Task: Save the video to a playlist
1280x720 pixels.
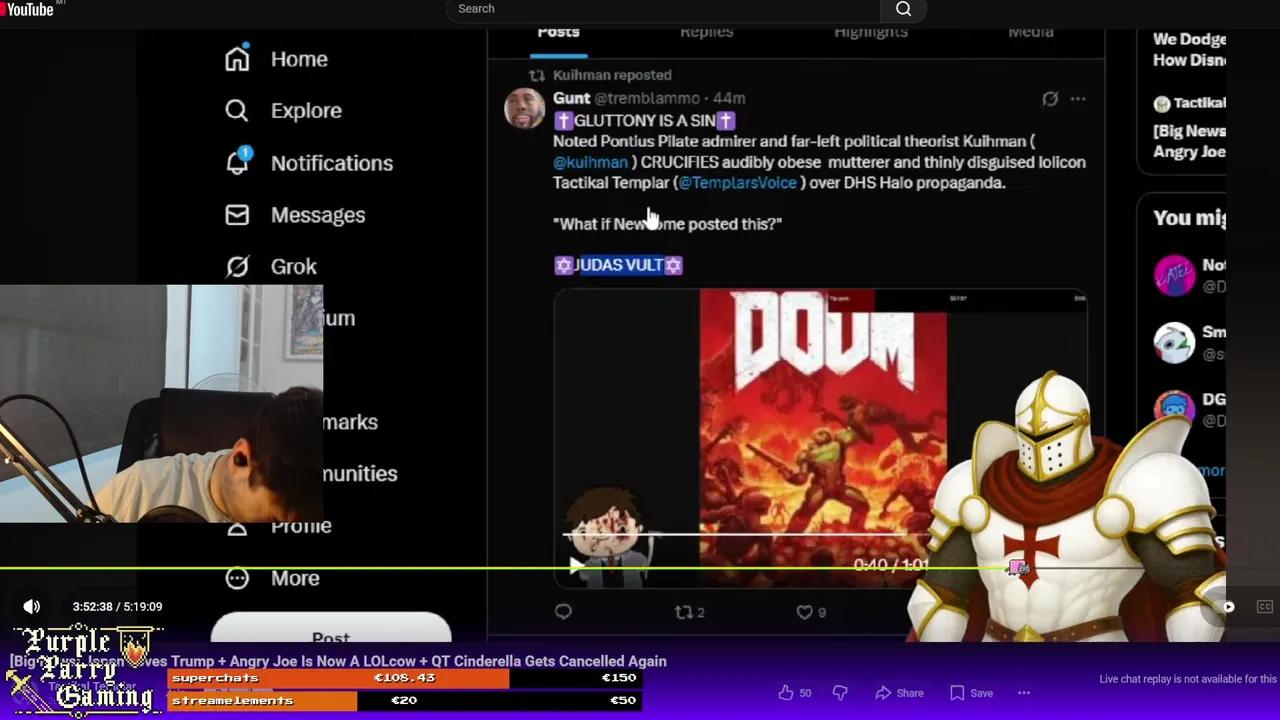Action: (x=971, y=693)
